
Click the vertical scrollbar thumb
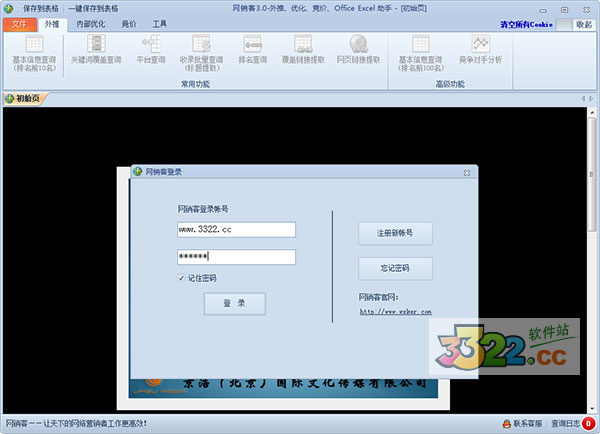click(x=592, y=174)
